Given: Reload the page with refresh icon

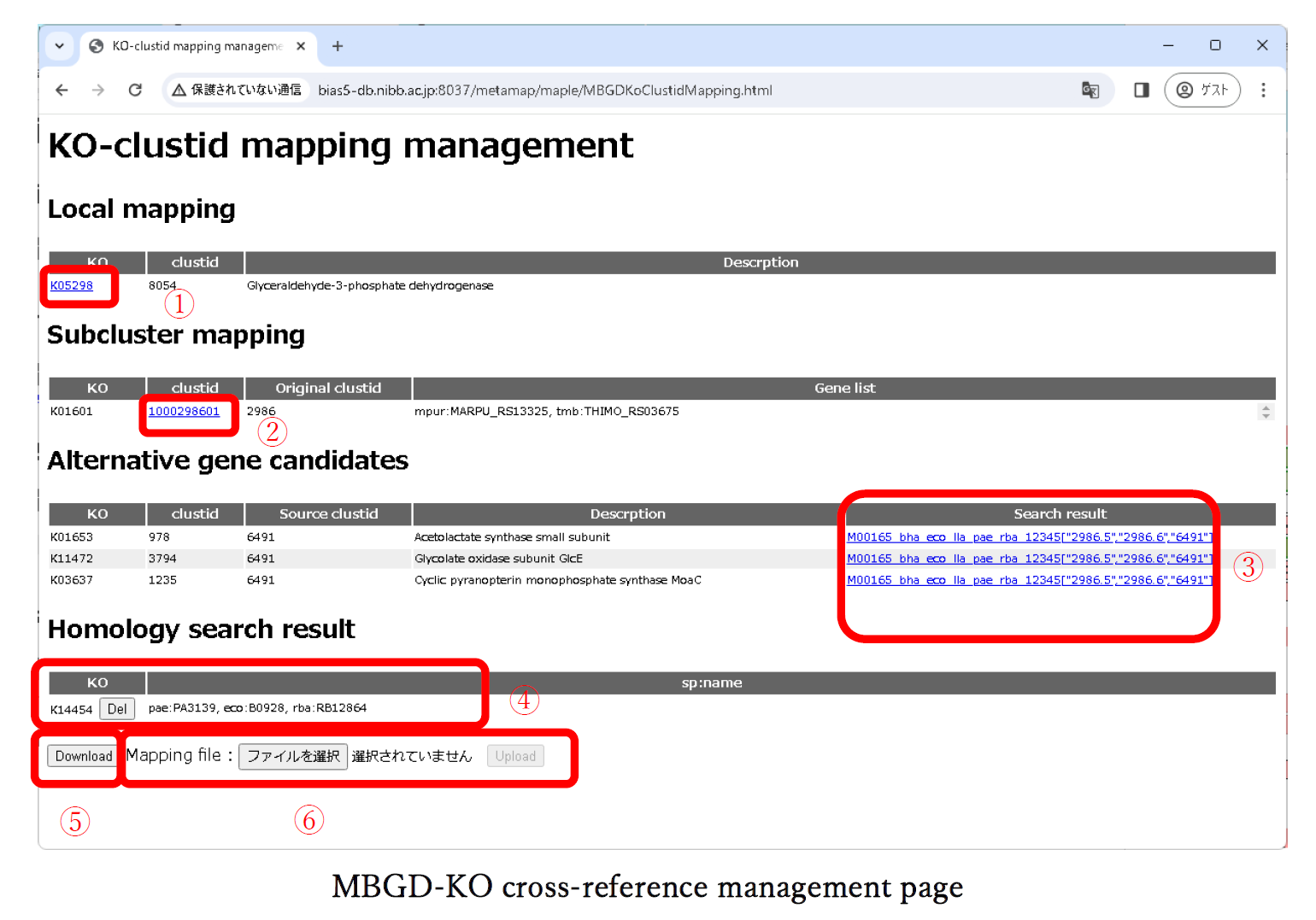Looking at the screenshot, I should point(135,90).
